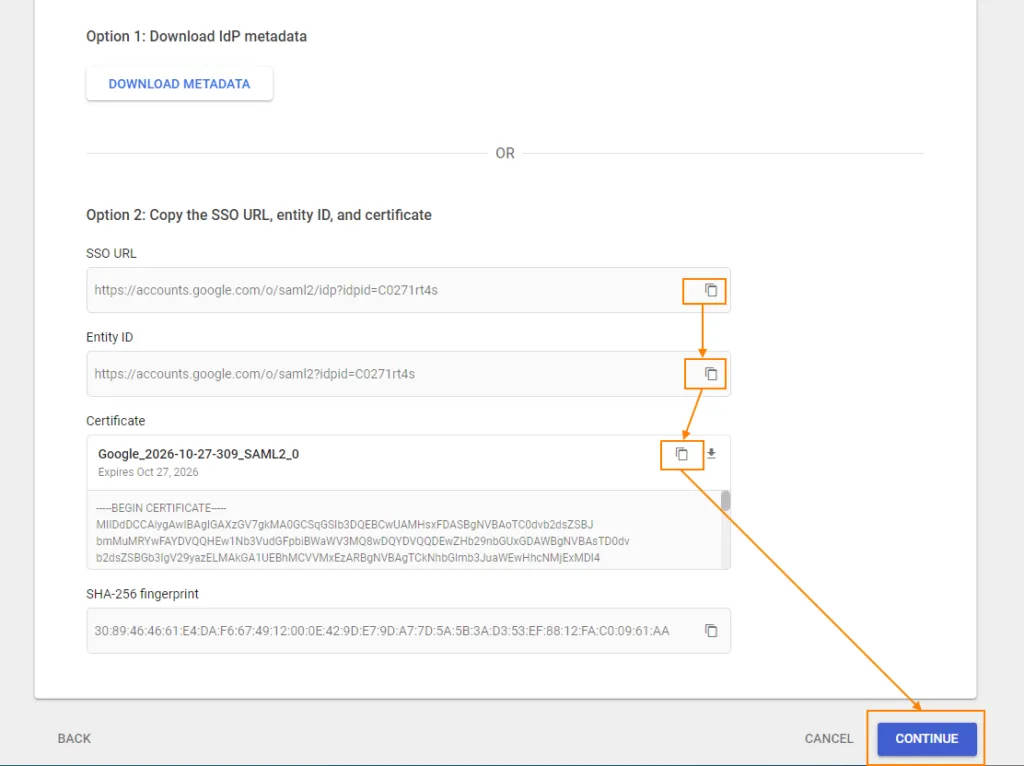Screen dimensions: 1024x766
Task: Click the 'Option 2: Copy the SSO URL' heading
Action: pos(259,215)
